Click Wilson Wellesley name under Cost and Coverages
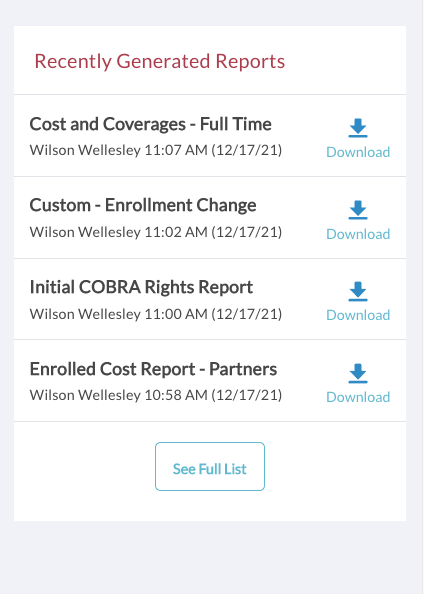Viewport: 424px width, 594px height. coord(85,150)
